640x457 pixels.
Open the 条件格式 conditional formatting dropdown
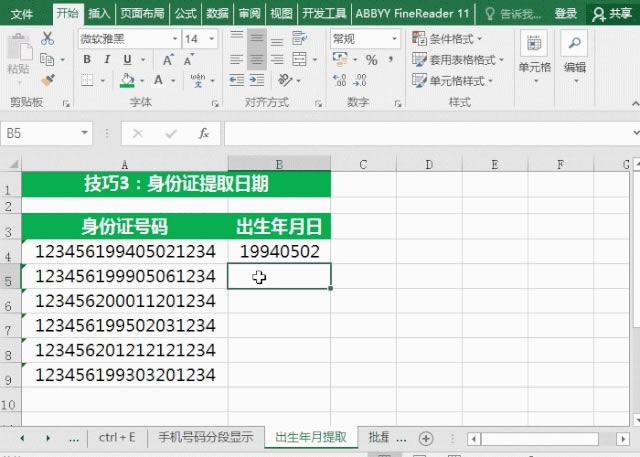[456, 39]
